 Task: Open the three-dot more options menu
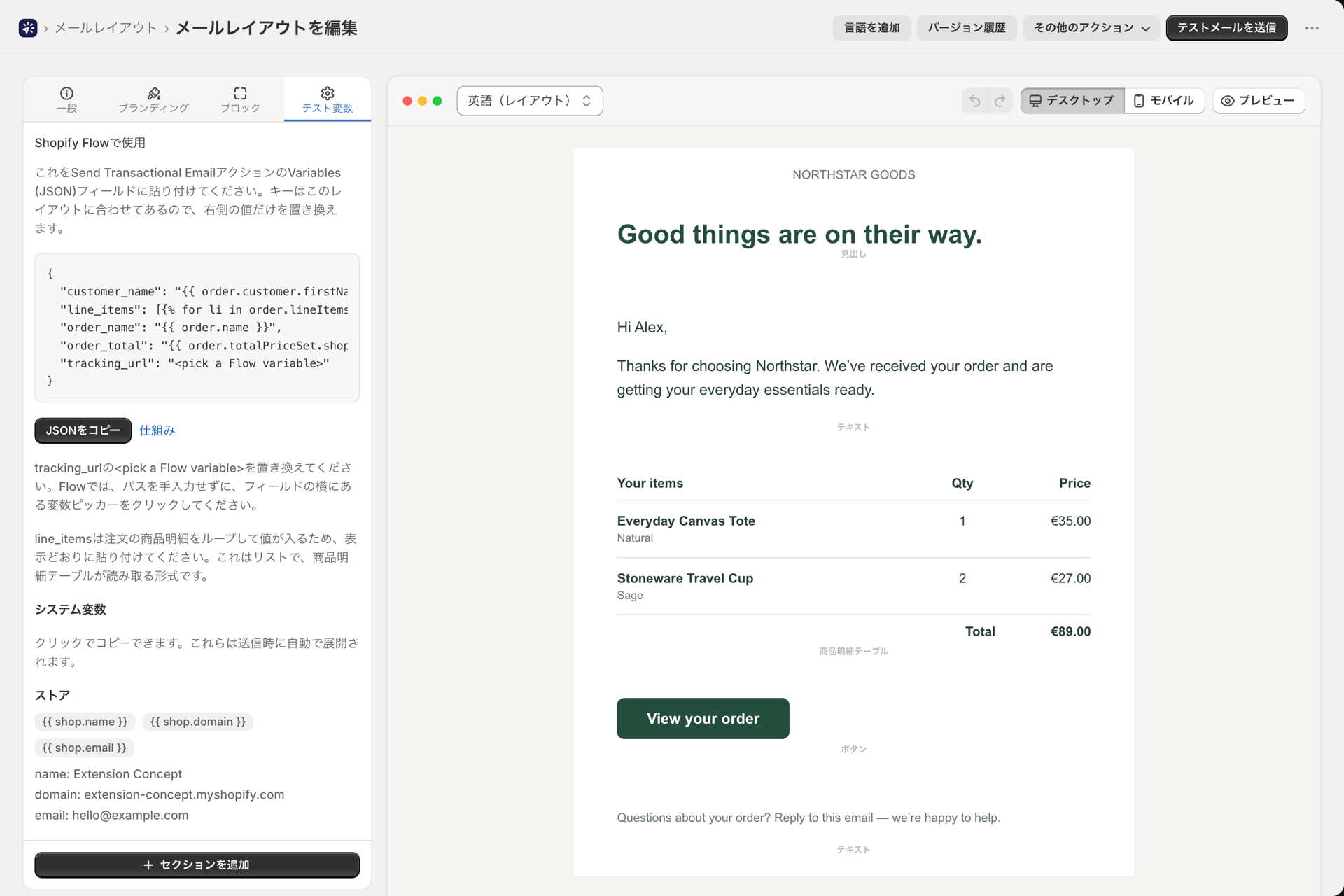1312,28
